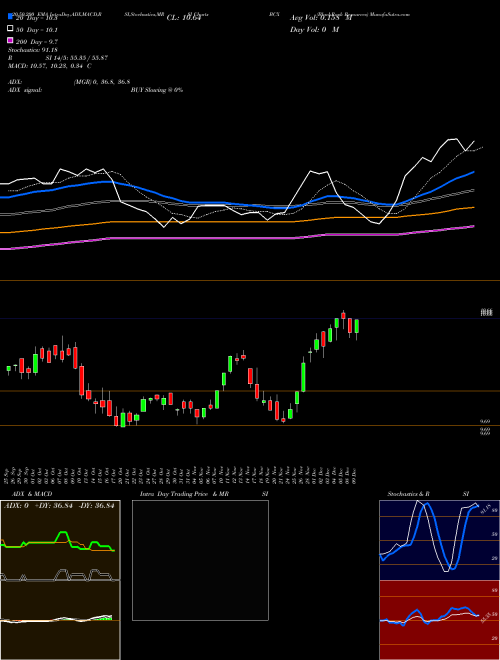This screenshot has width=500, height=660.
Task: Click the empty intraday trading price chart box
Action: coord(200,560)
